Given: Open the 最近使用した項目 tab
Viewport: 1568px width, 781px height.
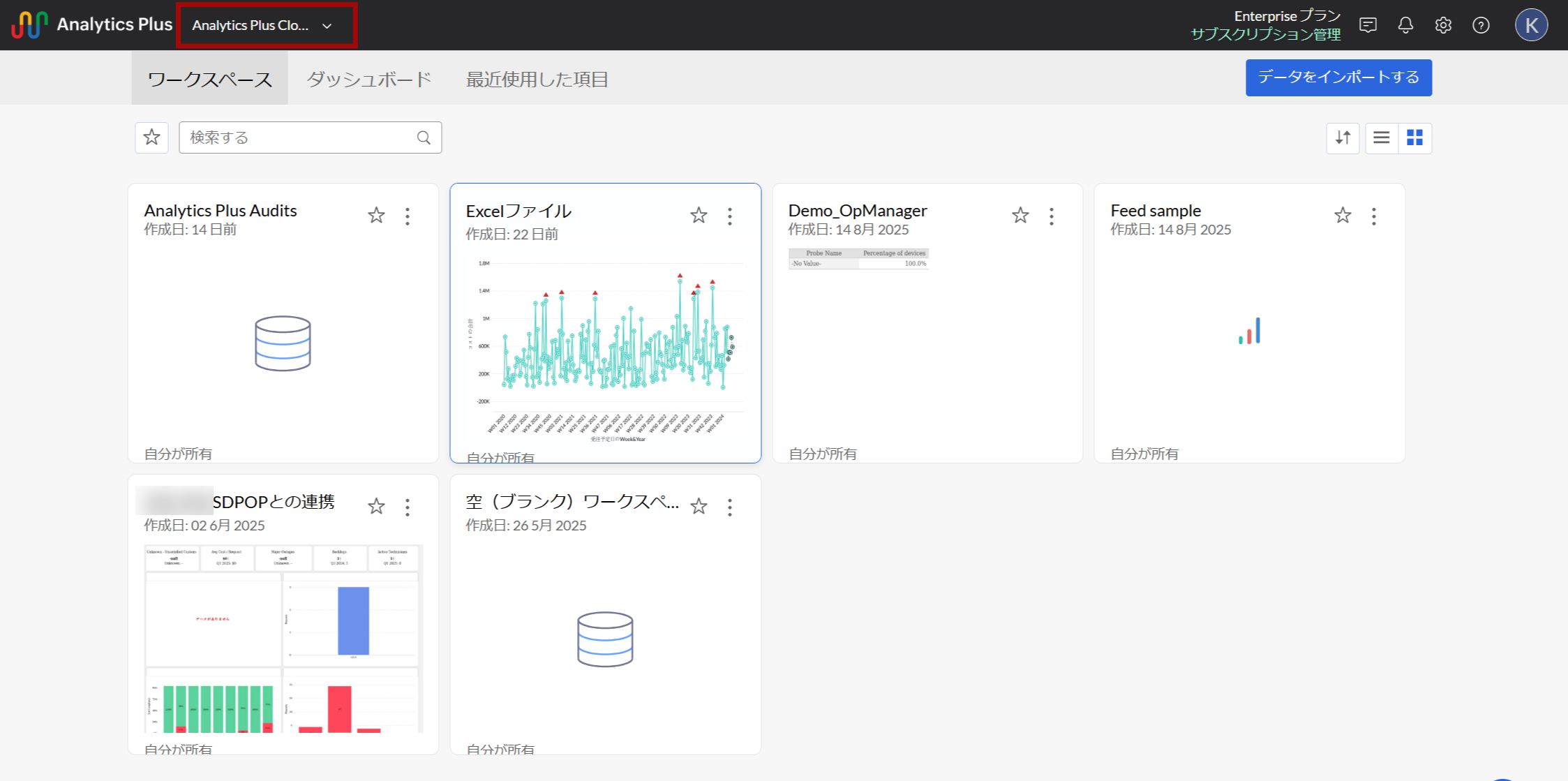Looking at the screenshot, I should click(x=537, y=80).
